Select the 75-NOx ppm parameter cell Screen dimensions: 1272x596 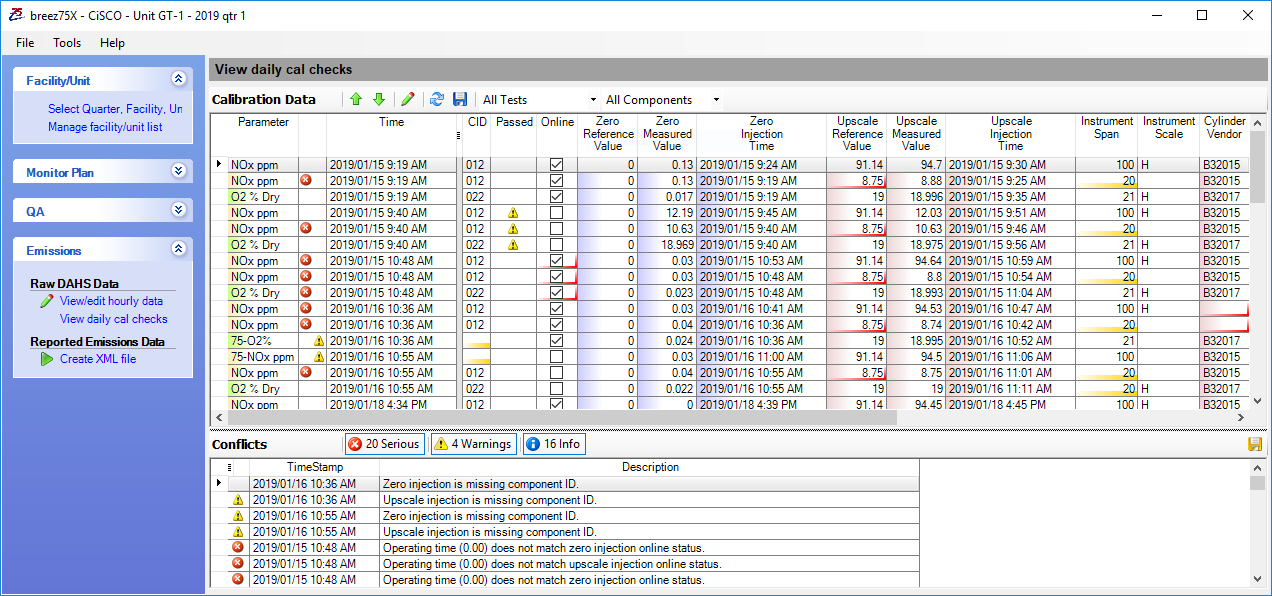point(264,357)
